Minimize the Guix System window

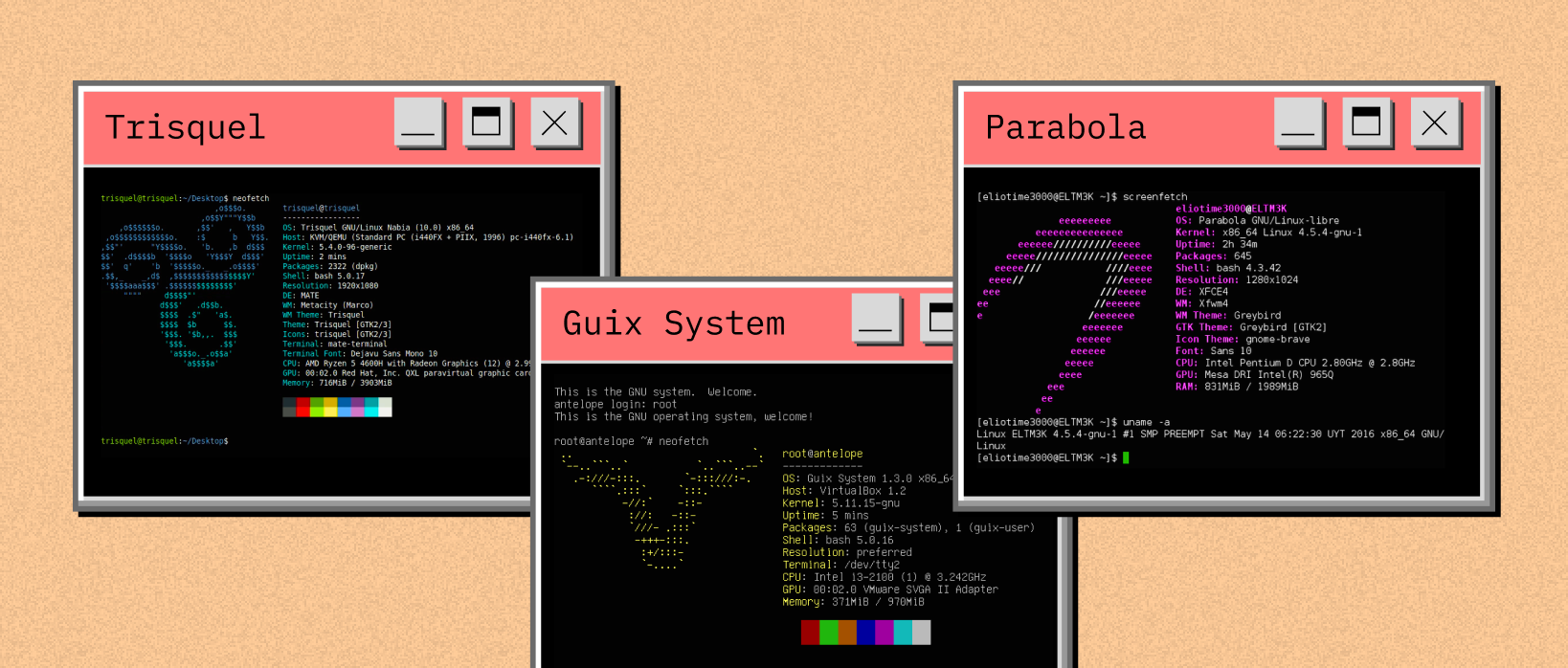point(875,319)
